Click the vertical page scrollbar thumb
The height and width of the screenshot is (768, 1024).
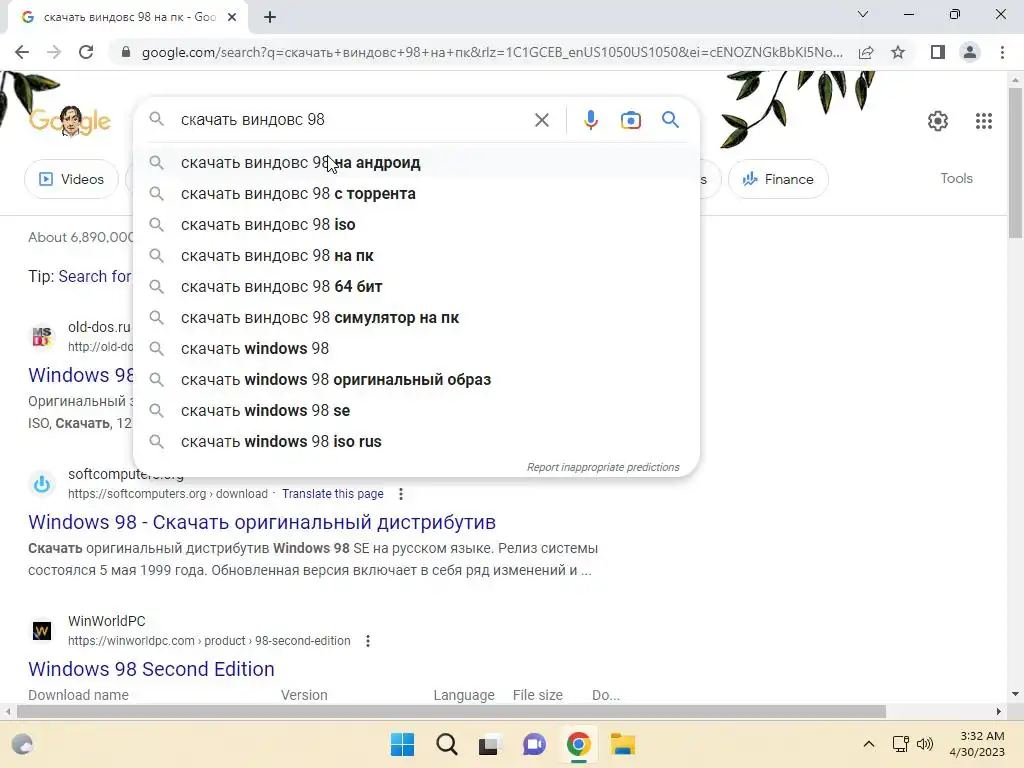1015,163
